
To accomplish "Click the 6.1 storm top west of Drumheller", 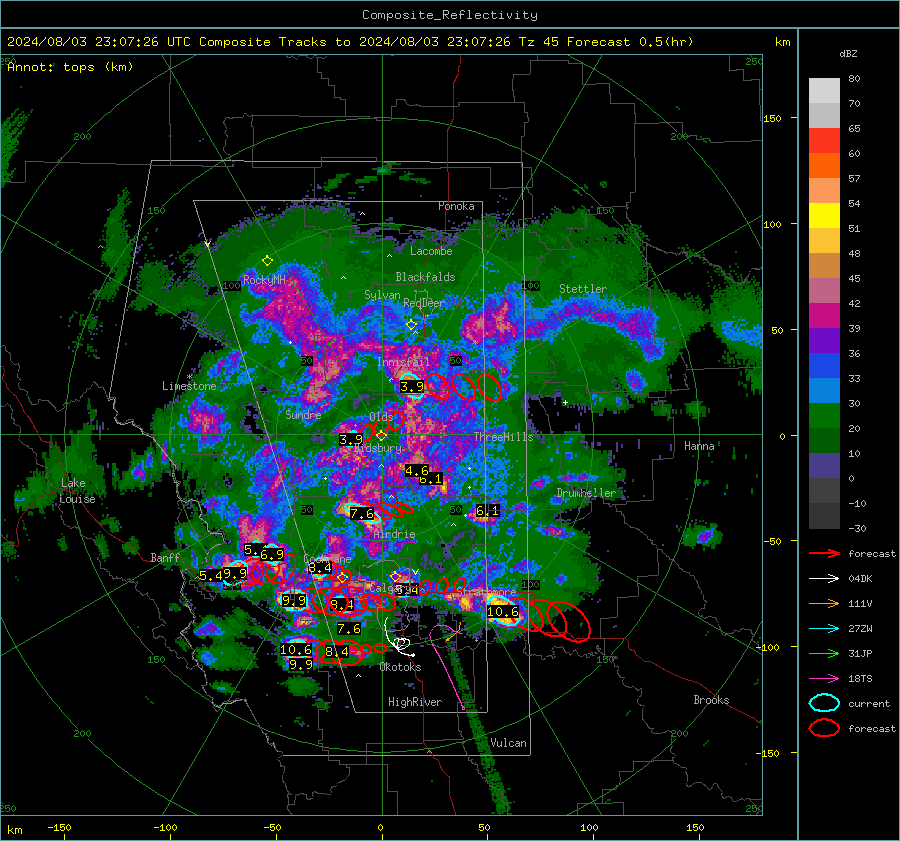I will tap(487, 510).
